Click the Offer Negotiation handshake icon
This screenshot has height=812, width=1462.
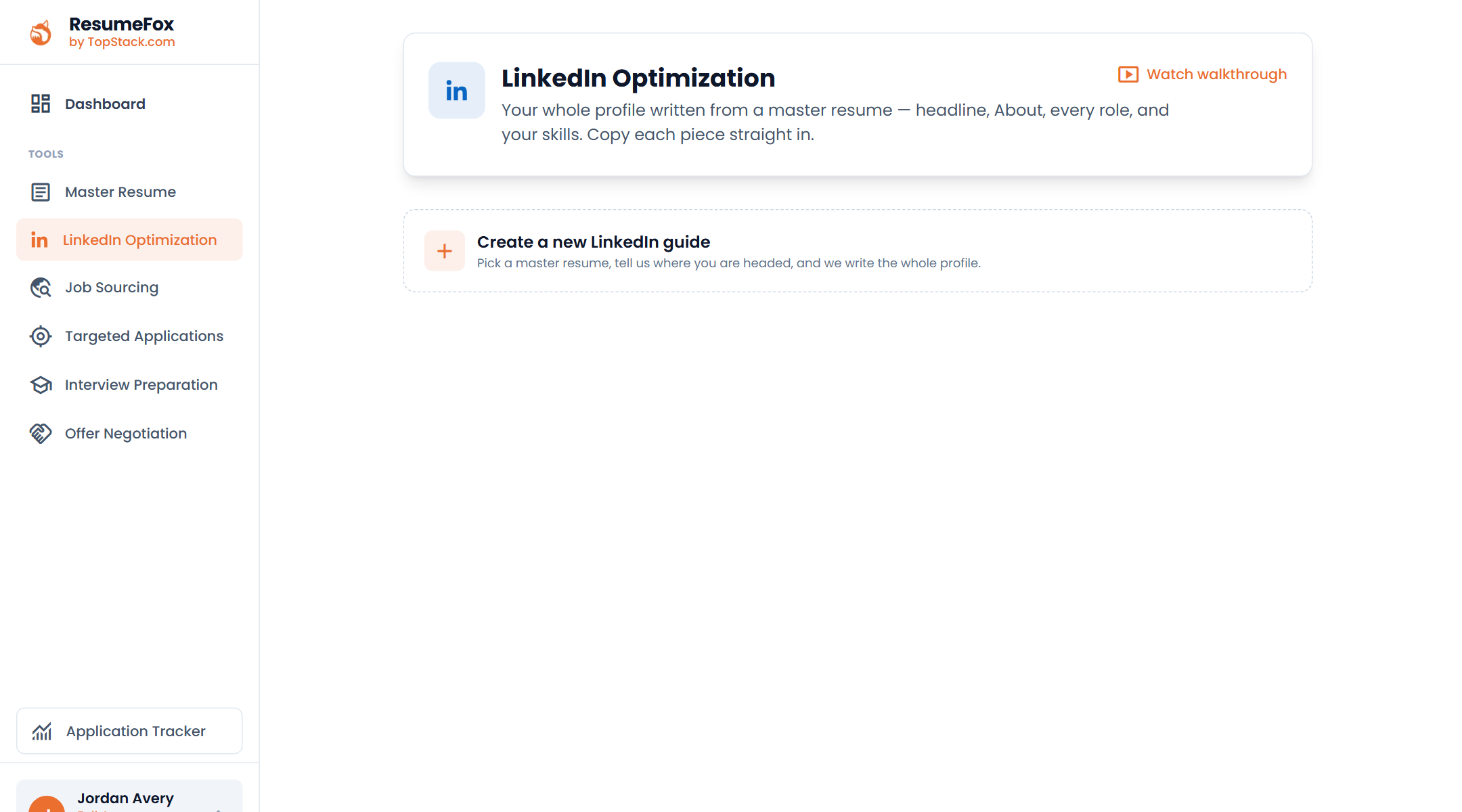[41, 434]
